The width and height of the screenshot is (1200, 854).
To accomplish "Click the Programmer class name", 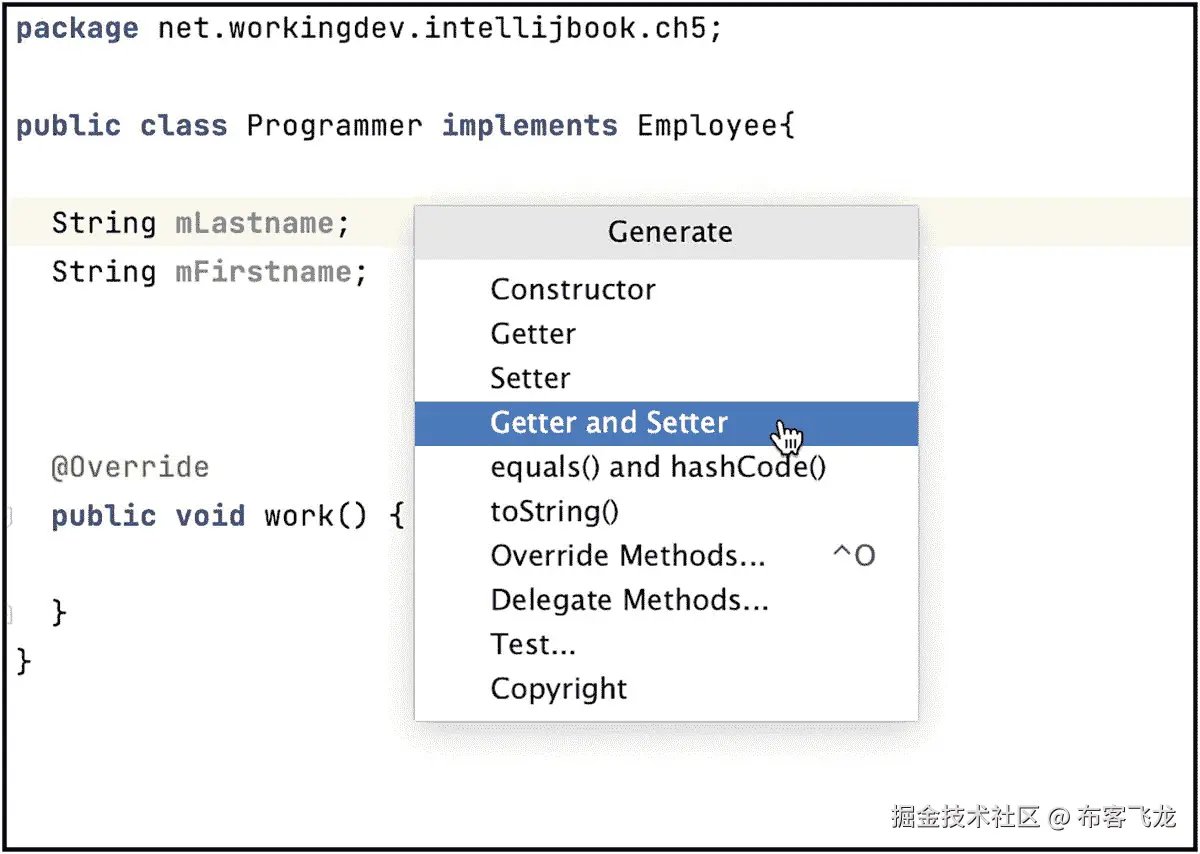I will click(334, 126).
